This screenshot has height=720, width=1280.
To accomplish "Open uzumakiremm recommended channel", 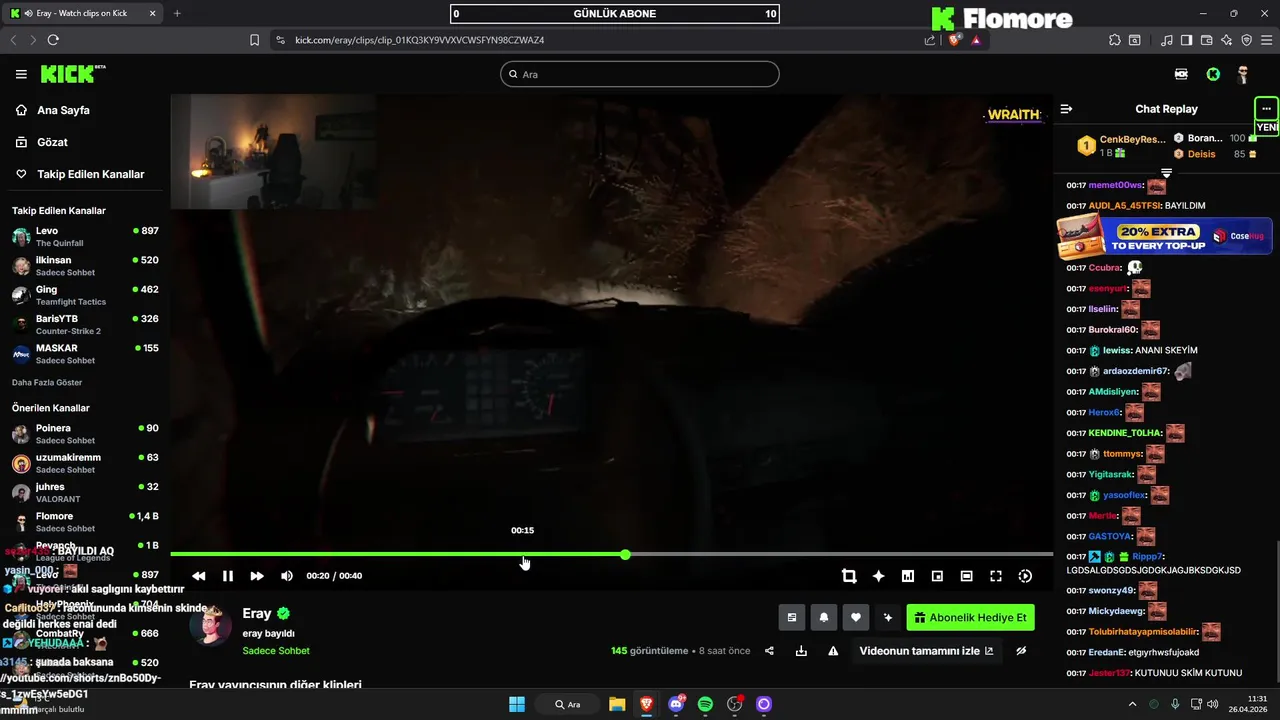I will click(x=85, y=463).
